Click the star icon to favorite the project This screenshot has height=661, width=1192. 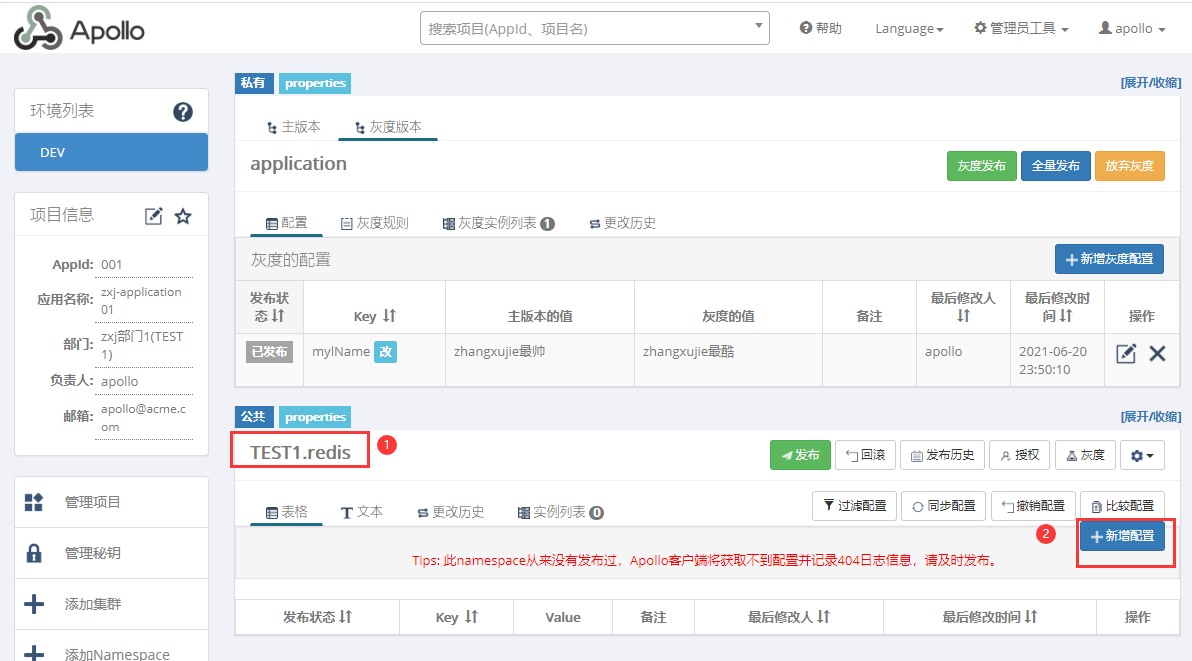pos(182,214)
